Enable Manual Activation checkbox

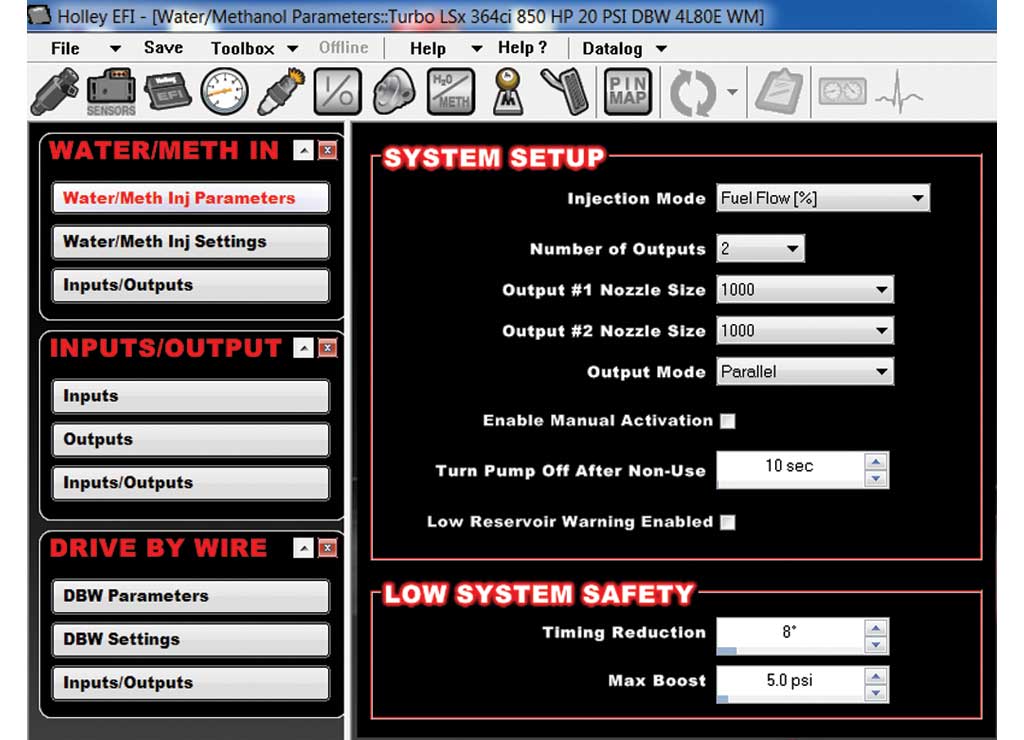pyautogui.click(x=728, y=421)
